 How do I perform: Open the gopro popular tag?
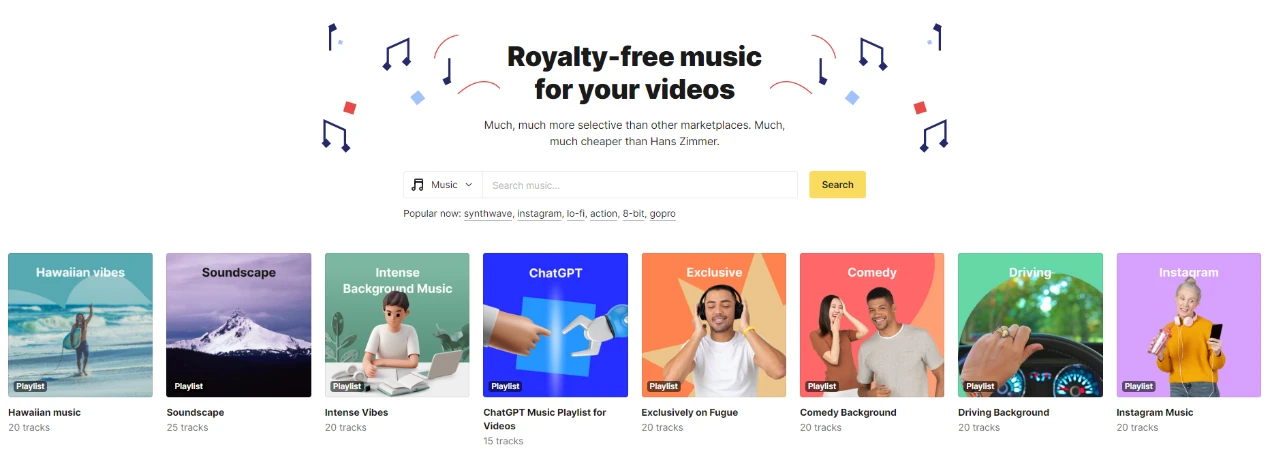pos(662,214)
